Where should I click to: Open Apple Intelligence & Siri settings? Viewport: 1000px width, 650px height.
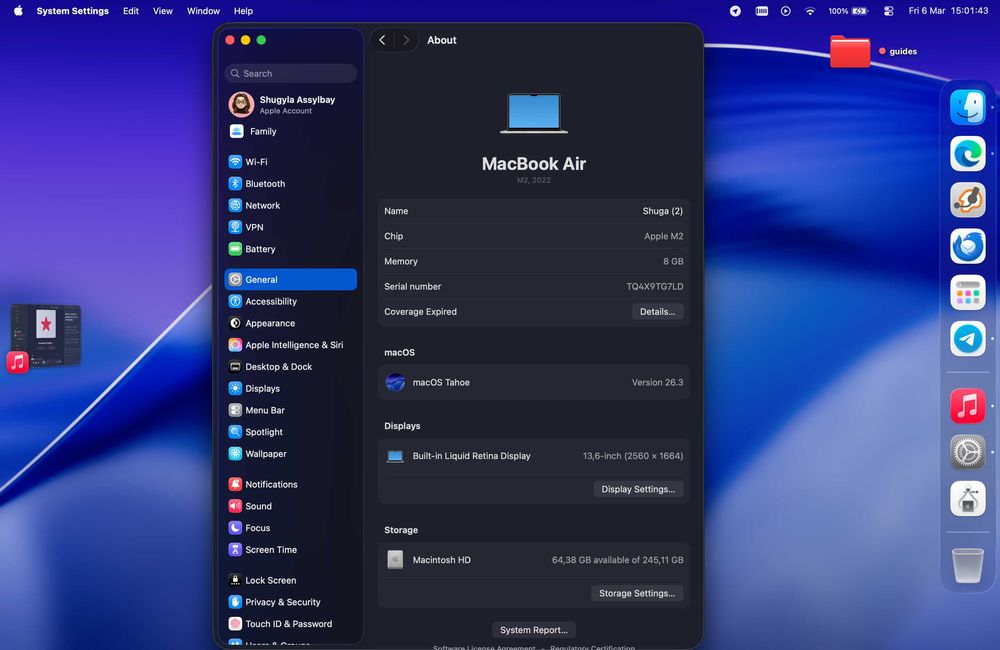click(x=290, y=344)
